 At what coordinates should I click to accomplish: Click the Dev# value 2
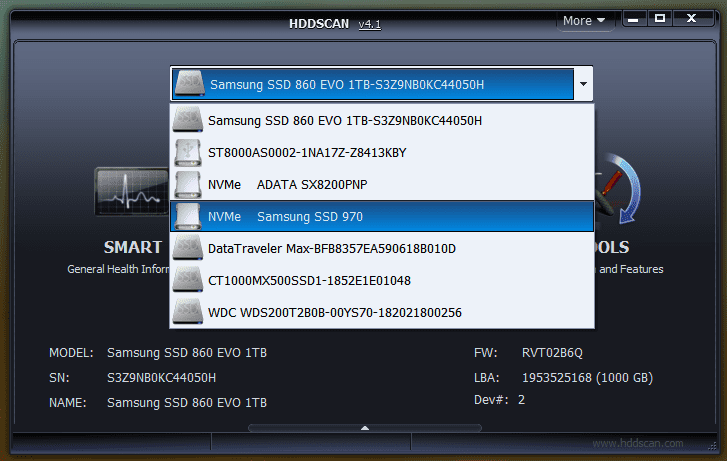pyautogui.click(x=521, y=400)
